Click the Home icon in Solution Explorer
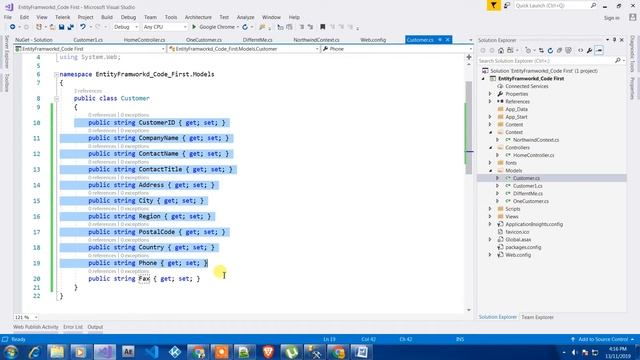This screenshot has height=360, width=640. click(501, 51)
